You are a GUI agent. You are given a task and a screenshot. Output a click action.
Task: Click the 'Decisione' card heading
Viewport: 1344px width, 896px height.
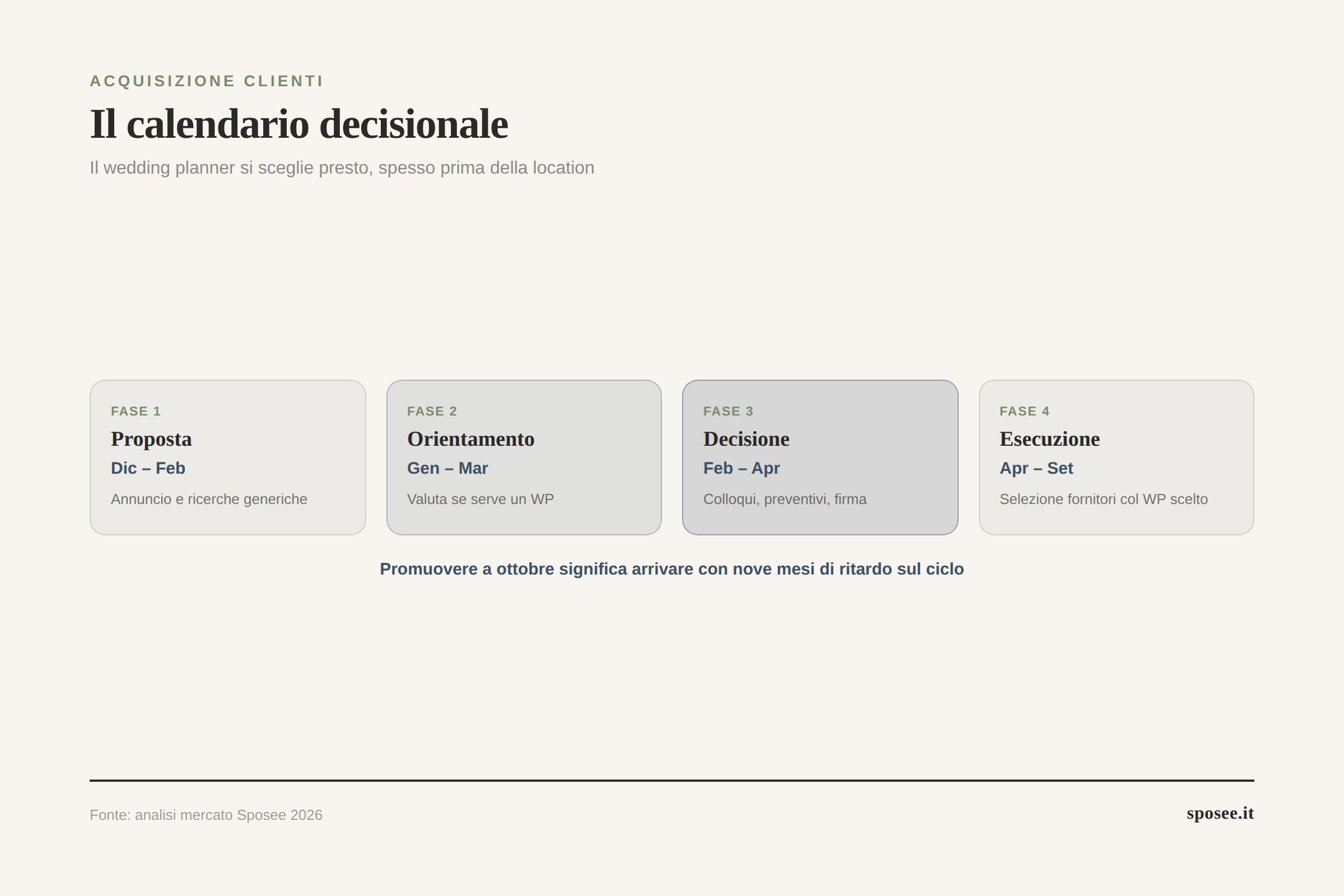pos(746,439)
